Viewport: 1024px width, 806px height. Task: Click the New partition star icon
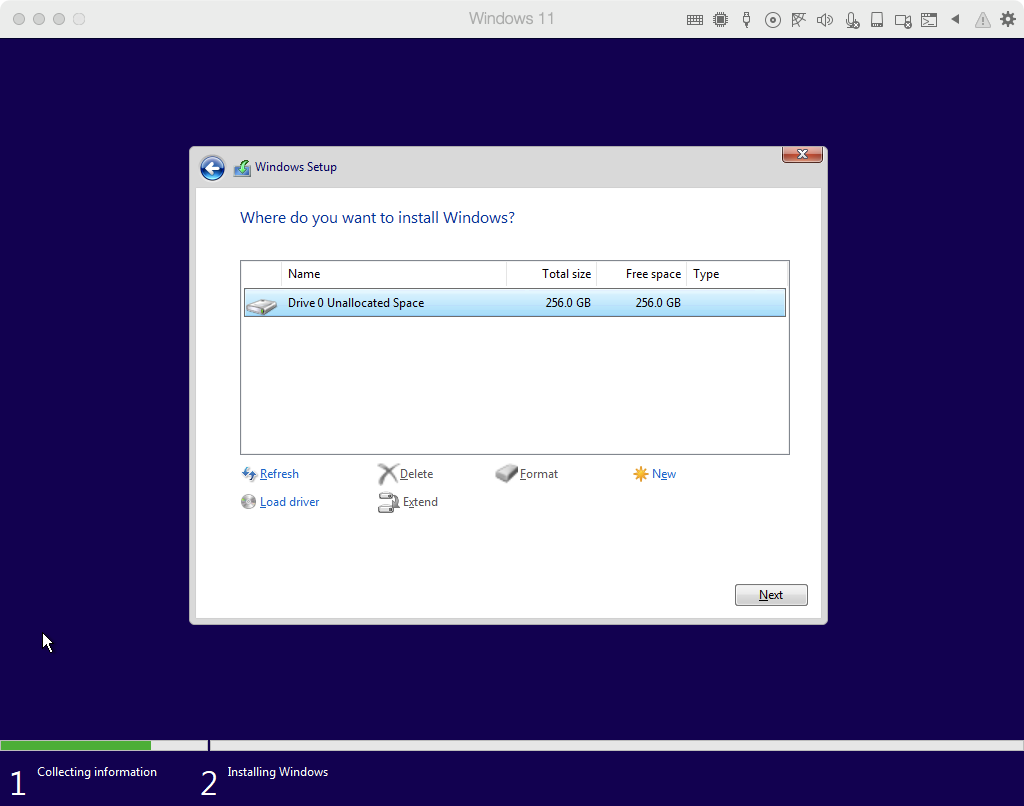tap(641, 474)
